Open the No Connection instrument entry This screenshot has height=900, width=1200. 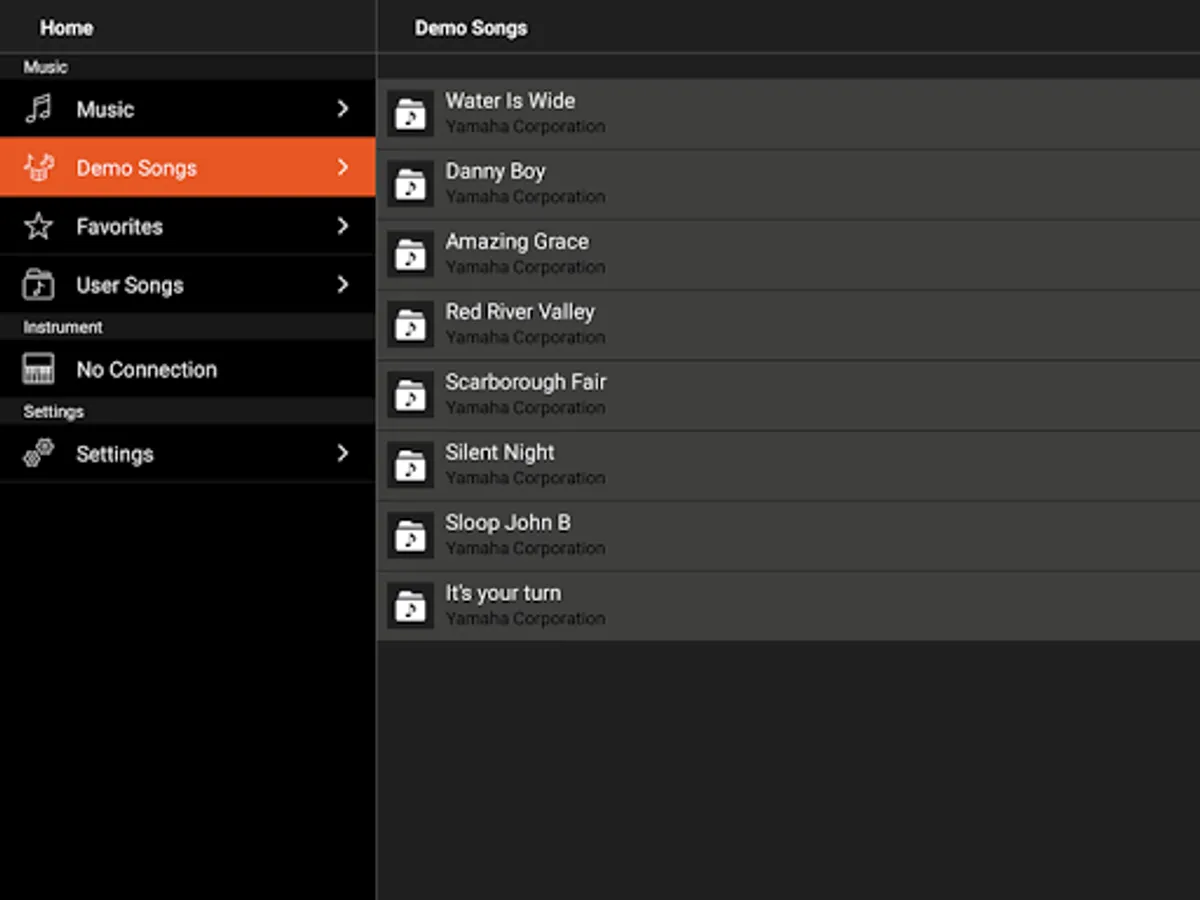click(x=188, y=369)
